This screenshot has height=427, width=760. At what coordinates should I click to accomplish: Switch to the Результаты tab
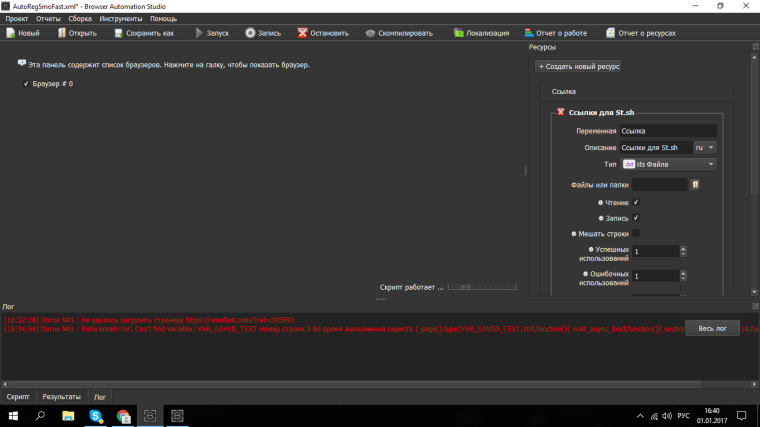coord(61,397)
